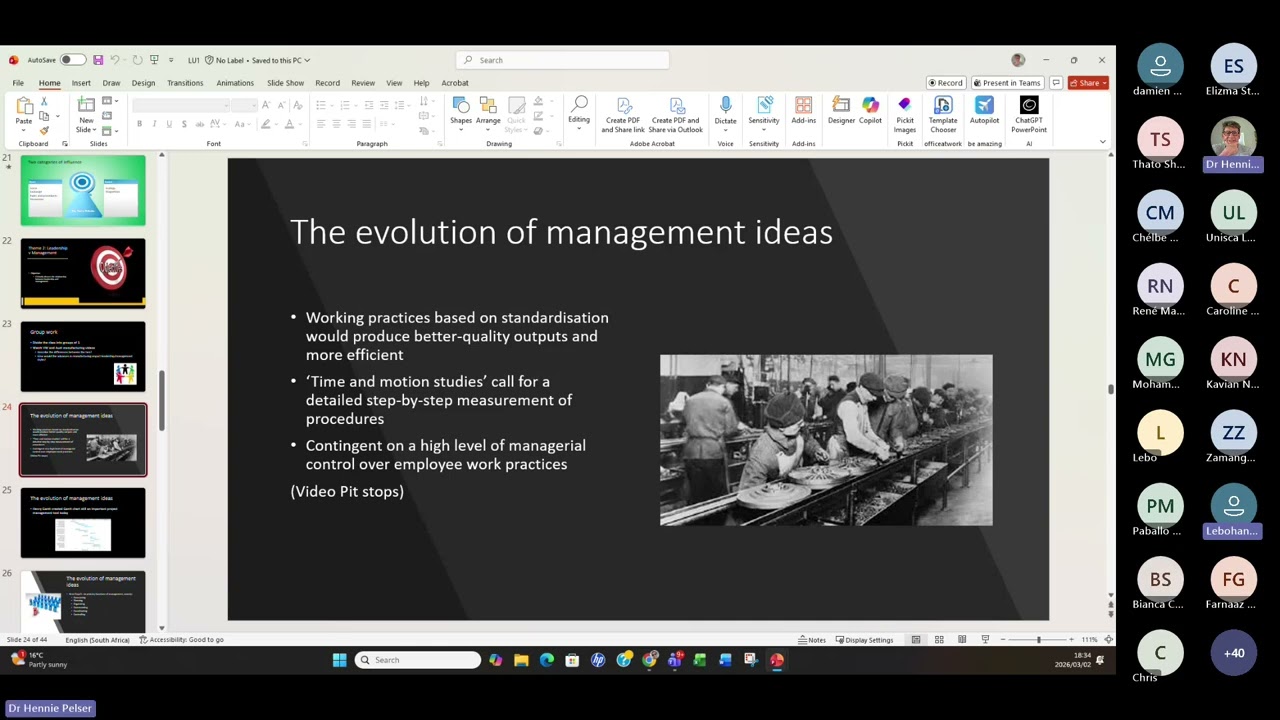This screenshot has width=1280, height=720.
Task: Open the font name combo box
Action: tap(183, 105)
